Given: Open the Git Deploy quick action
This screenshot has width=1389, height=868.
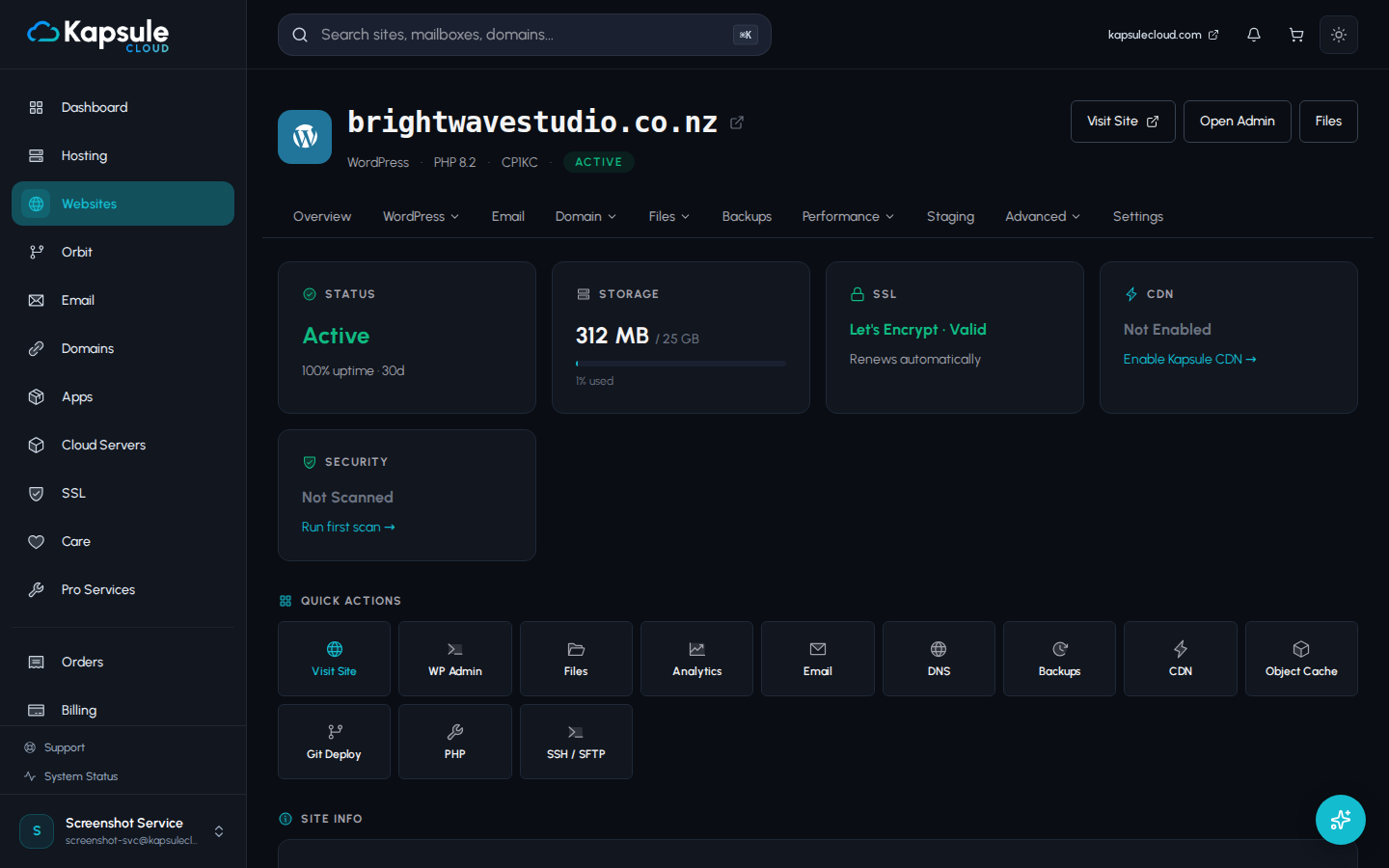Looking at the screenshot, I should click(334, 742).
